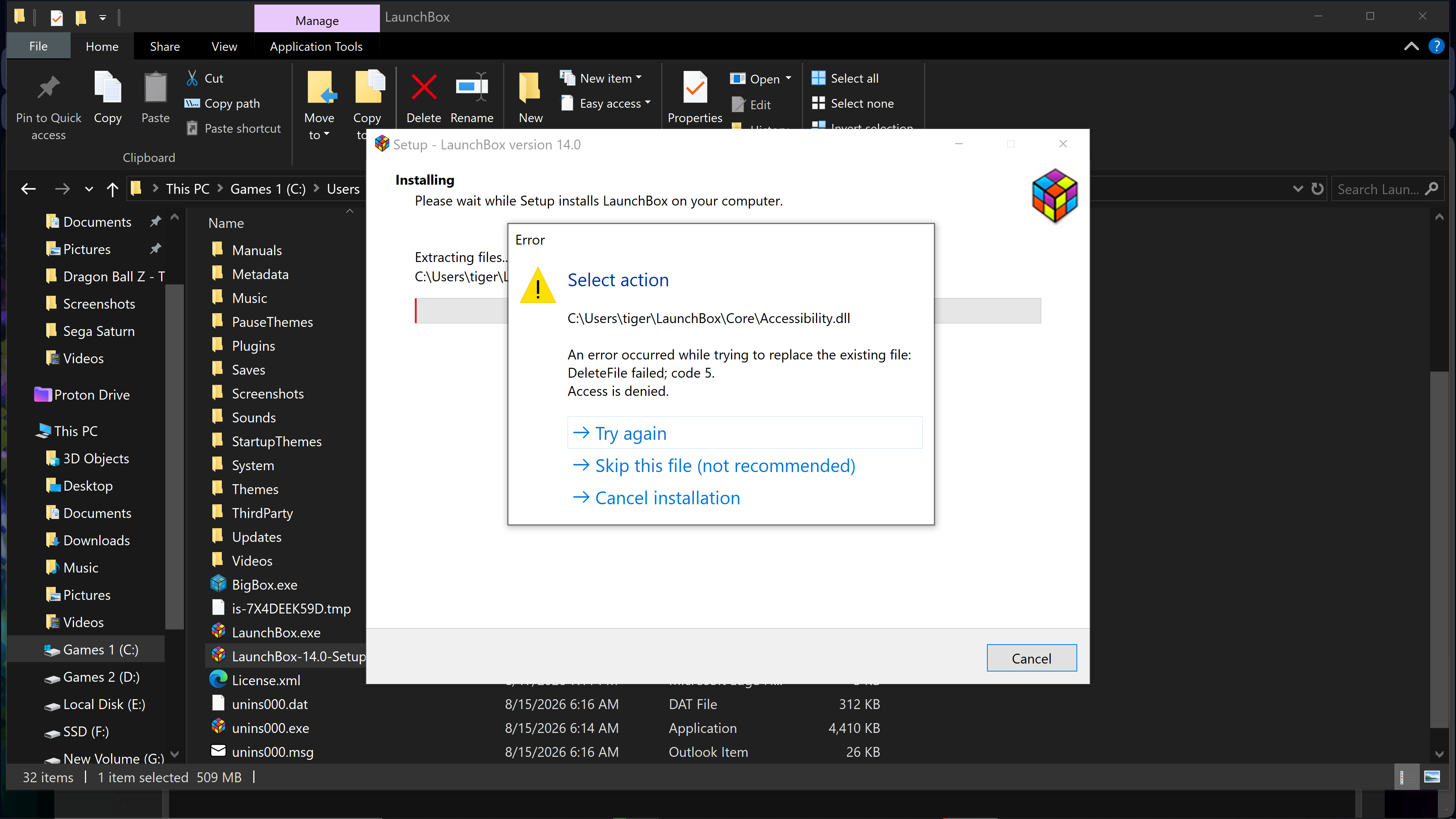Click the Properties checkmark icon
Viewport: 1456px width, 819px height.
pyautogui.click(x=695, y=88)
